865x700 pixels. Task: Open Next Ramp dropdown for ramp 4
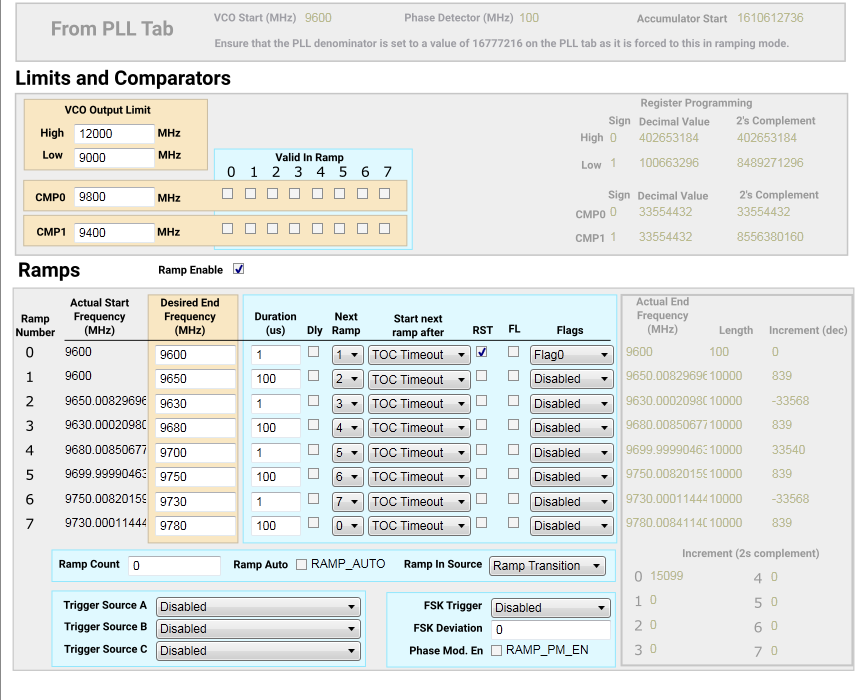point(347,452)
